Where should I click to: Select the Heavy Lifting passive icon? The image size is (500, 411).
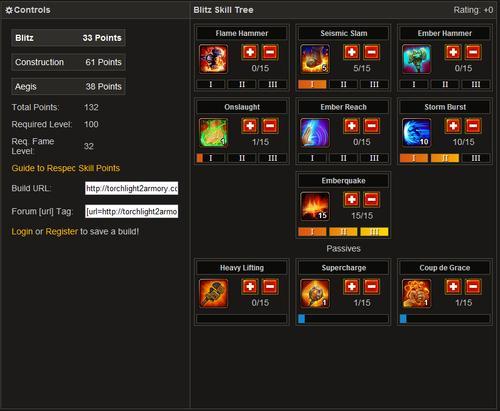point(213,293)
